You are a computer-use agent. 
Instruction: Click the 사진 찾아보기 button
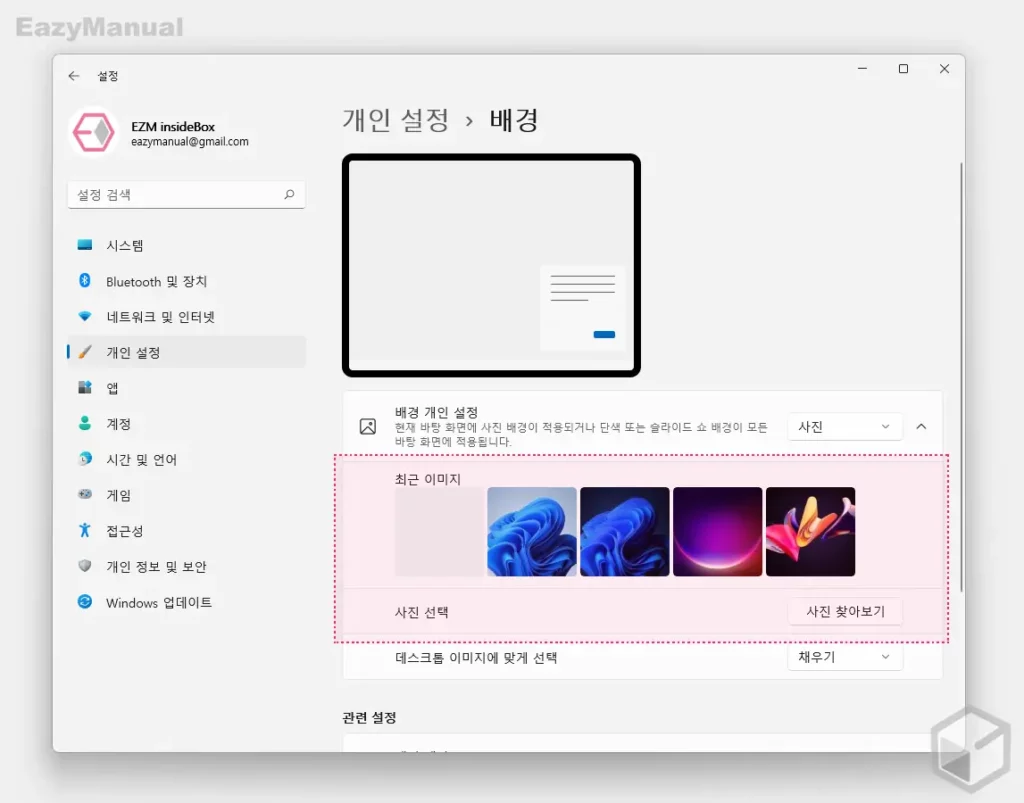pos(845,611)
